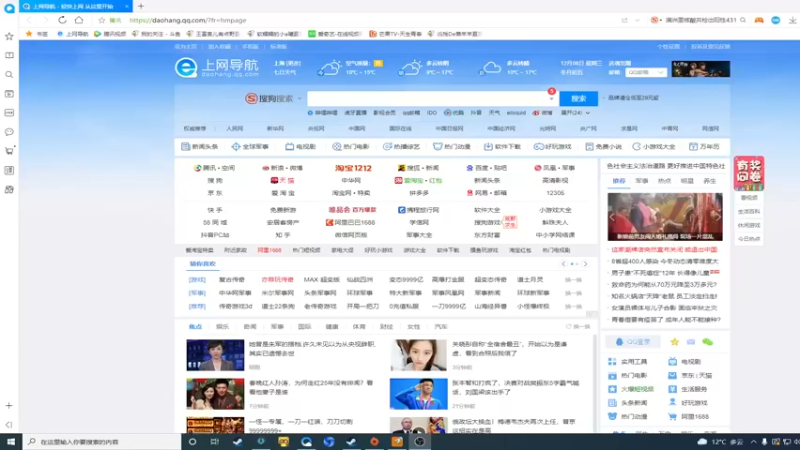The width and height of the screenshot is (800, 450).
Task: Click the QQ登录 login button
Action: [x=633, y=342]
